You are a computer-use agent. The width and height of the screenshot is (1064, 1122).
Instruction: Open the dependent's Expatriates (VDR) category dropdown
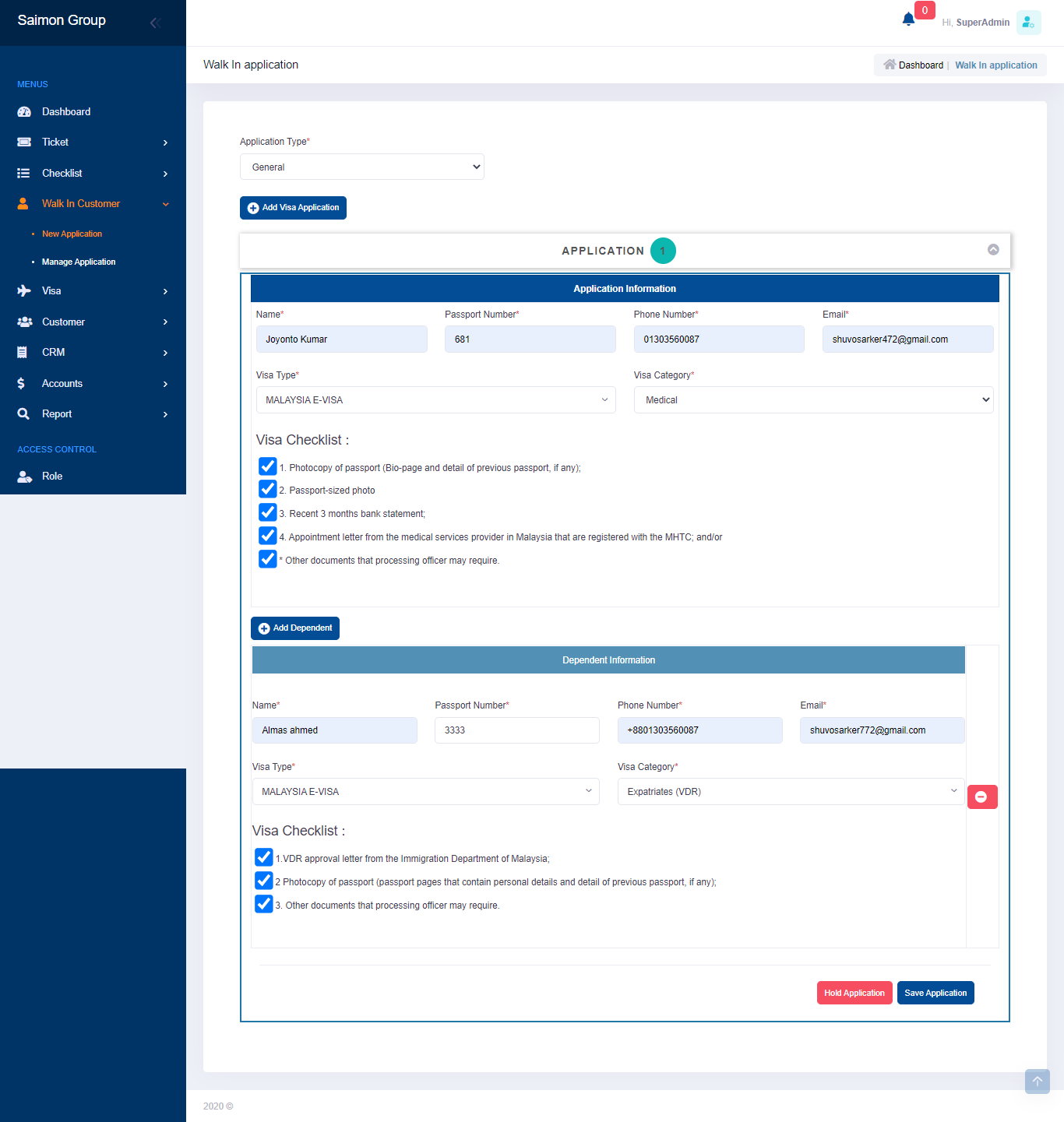[791, 791]
